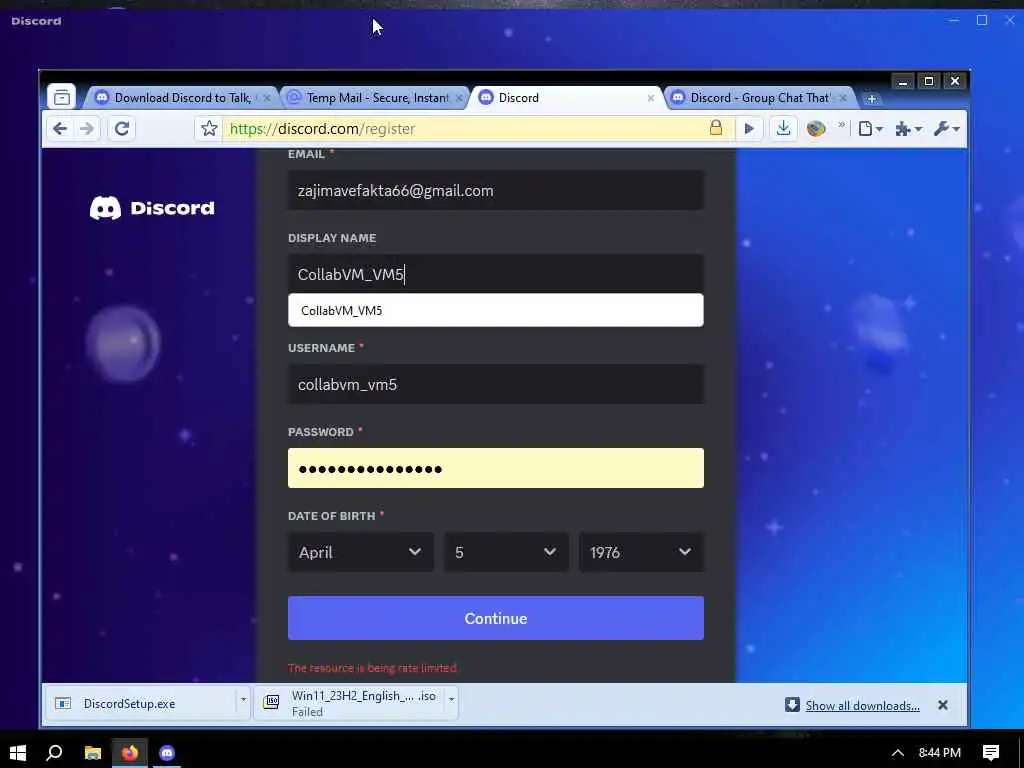Open File Explorer from taskbar
The width and height of the screenshot is (1024, 768).
[93, 753]
